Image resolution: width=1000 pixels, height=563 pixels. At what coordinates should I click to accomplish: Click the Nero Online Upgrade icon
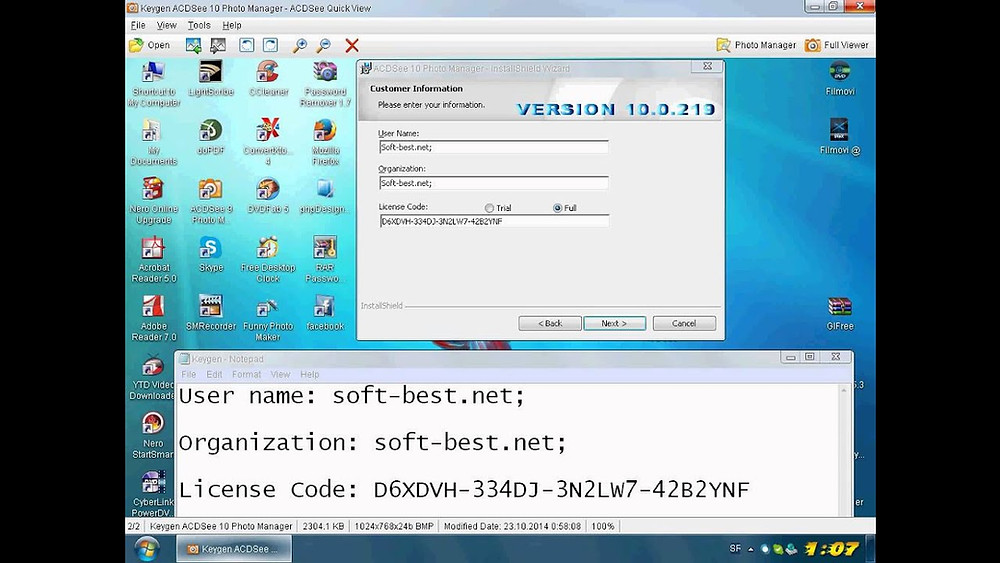pos(153,201)
